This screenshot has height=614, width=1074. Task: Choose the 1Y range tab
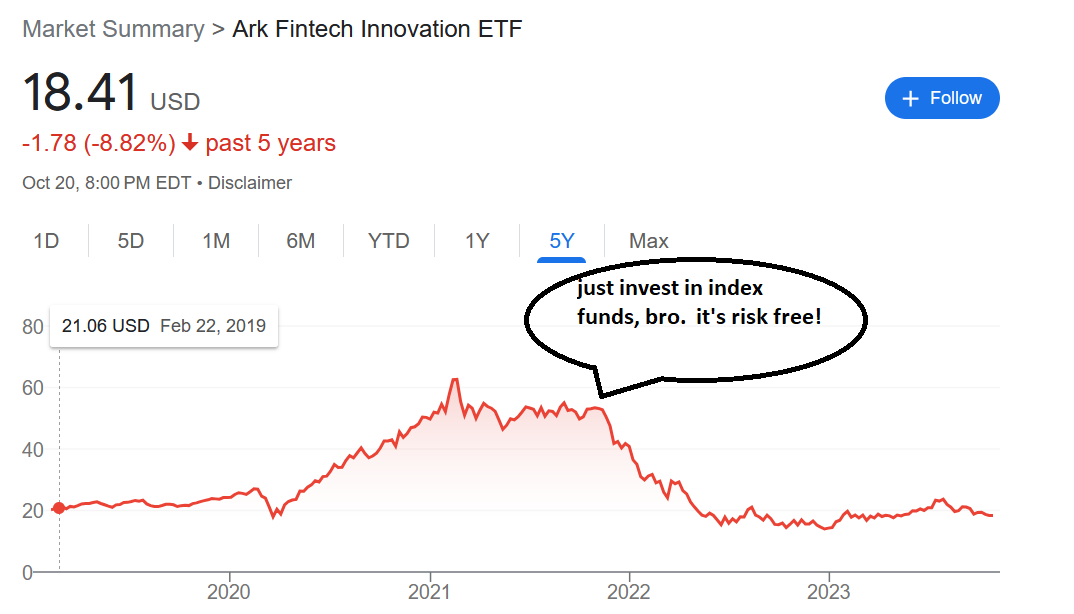tap(477, 241)
